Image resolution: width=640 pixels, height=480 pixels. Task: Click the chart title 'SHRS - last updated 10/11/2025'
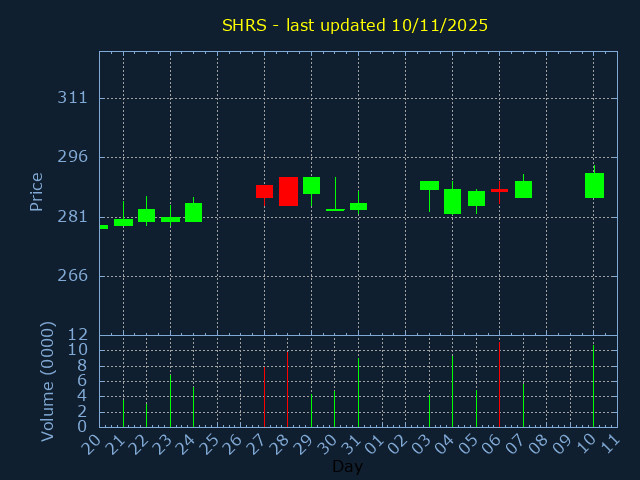click(355, 25)
